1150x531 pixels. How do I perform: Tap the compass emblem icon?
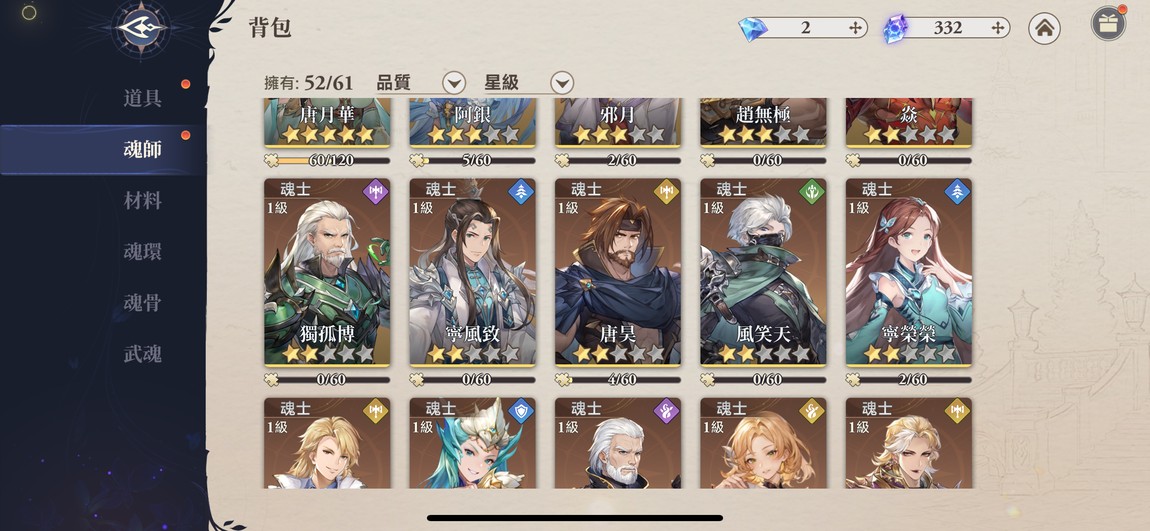point(142,29)
